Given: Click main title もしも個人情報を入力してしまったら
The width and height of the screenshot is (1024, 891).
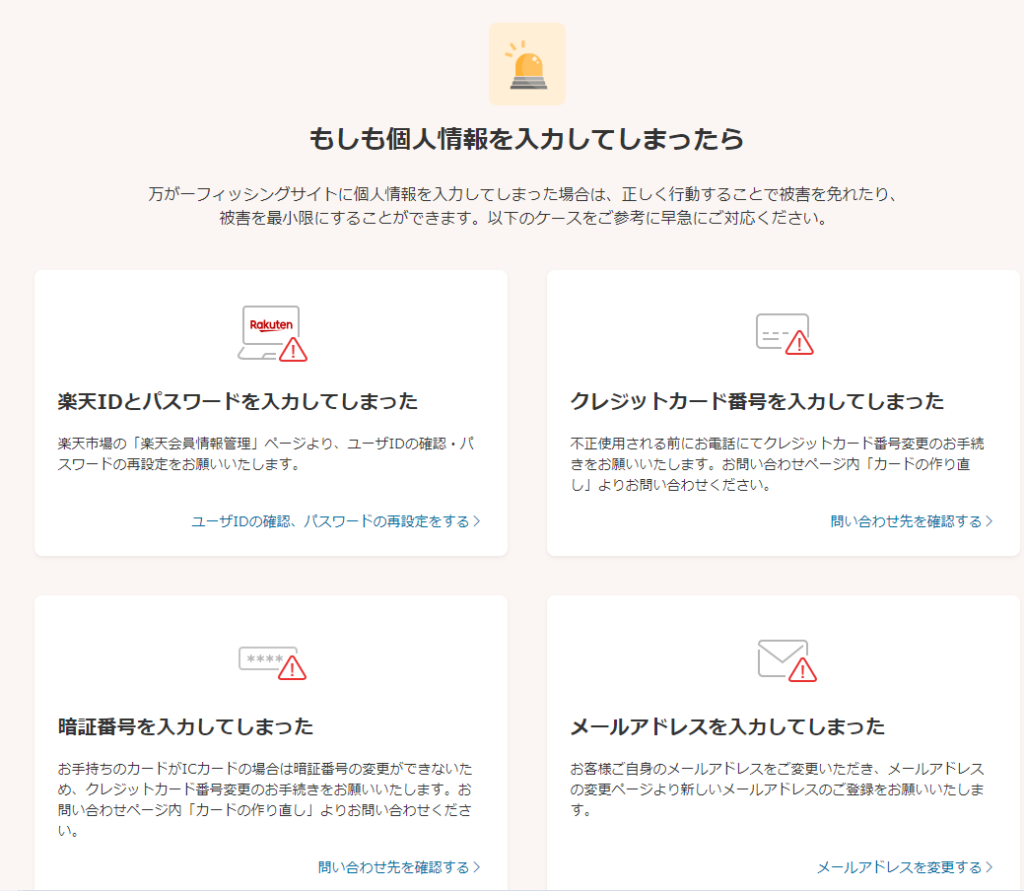Looking at the screenshot, I should [526, 140].
